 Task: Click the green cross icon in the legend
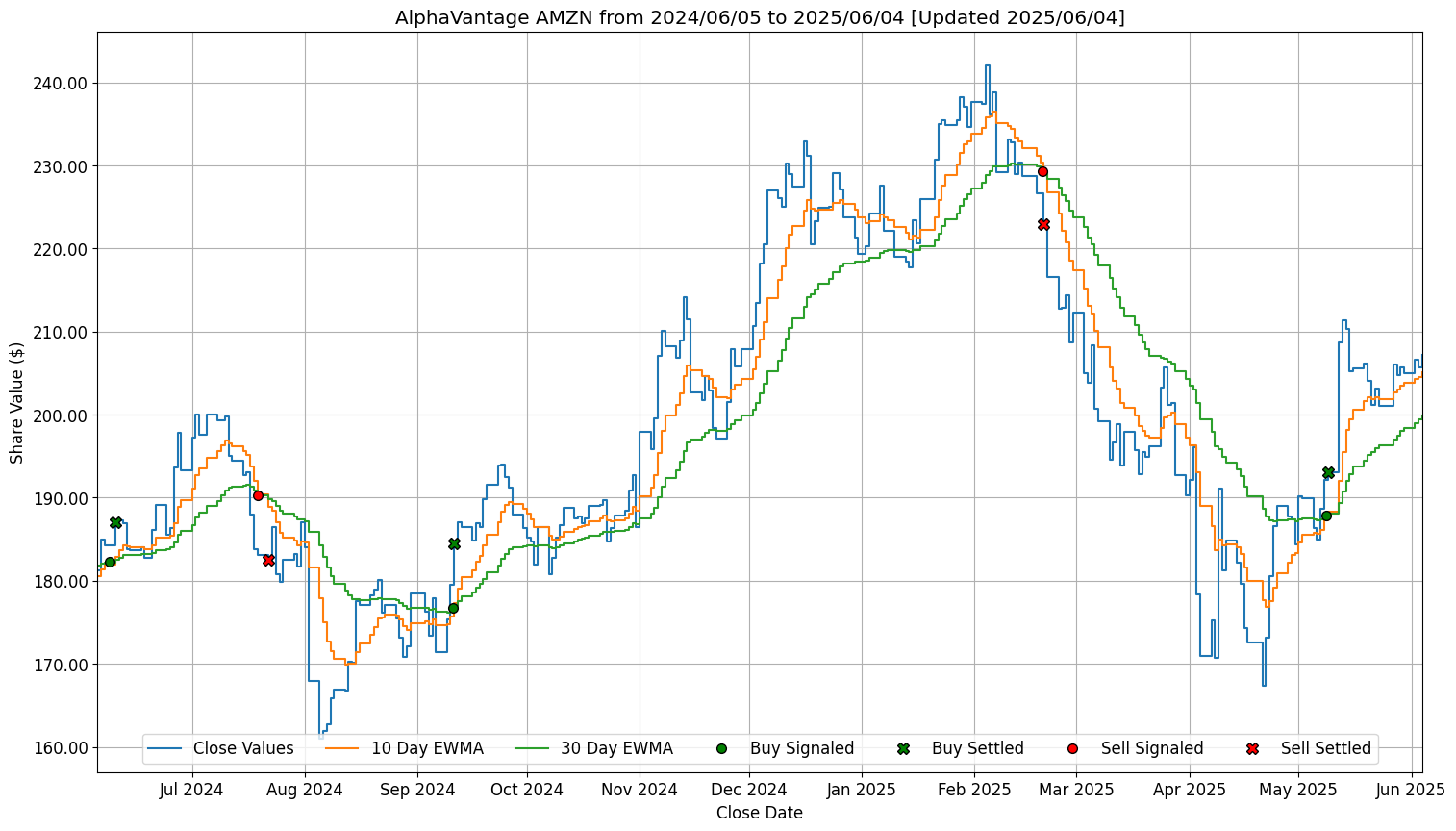click(903, 748)
